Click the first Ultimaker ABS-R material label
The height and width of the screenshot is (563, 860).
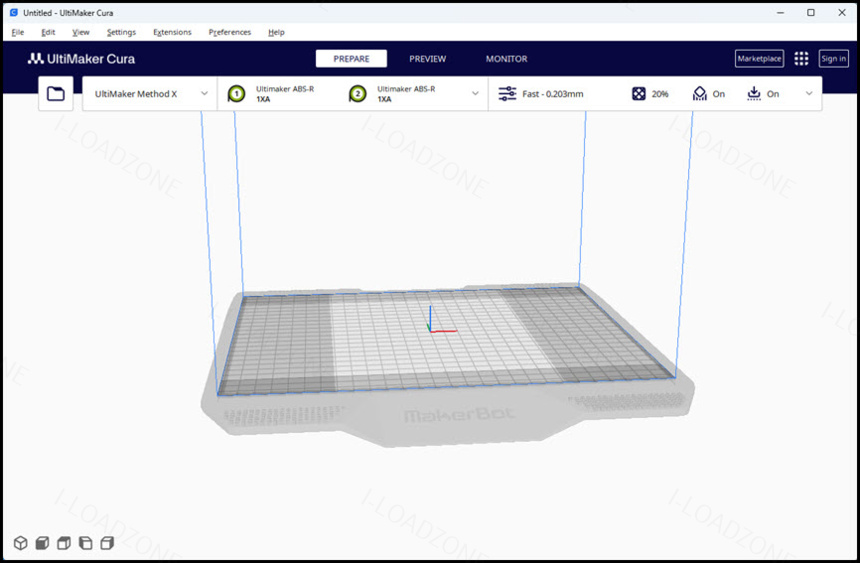pos(285,89)
